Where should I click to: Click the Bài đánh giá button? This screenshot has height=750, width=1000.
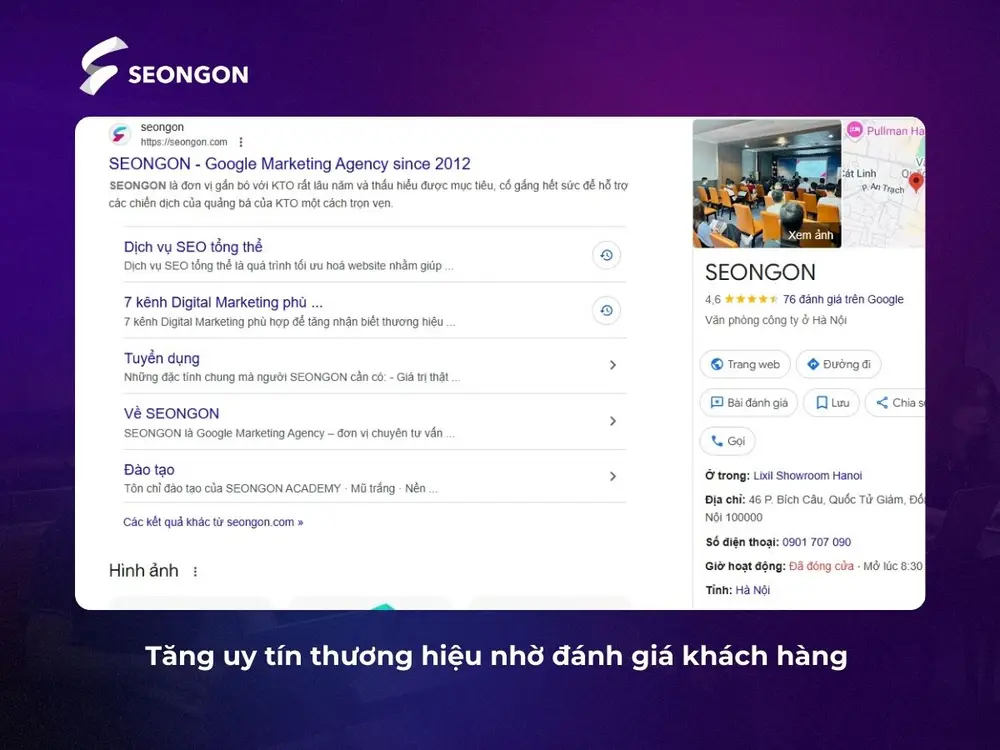tap(749, 402)
